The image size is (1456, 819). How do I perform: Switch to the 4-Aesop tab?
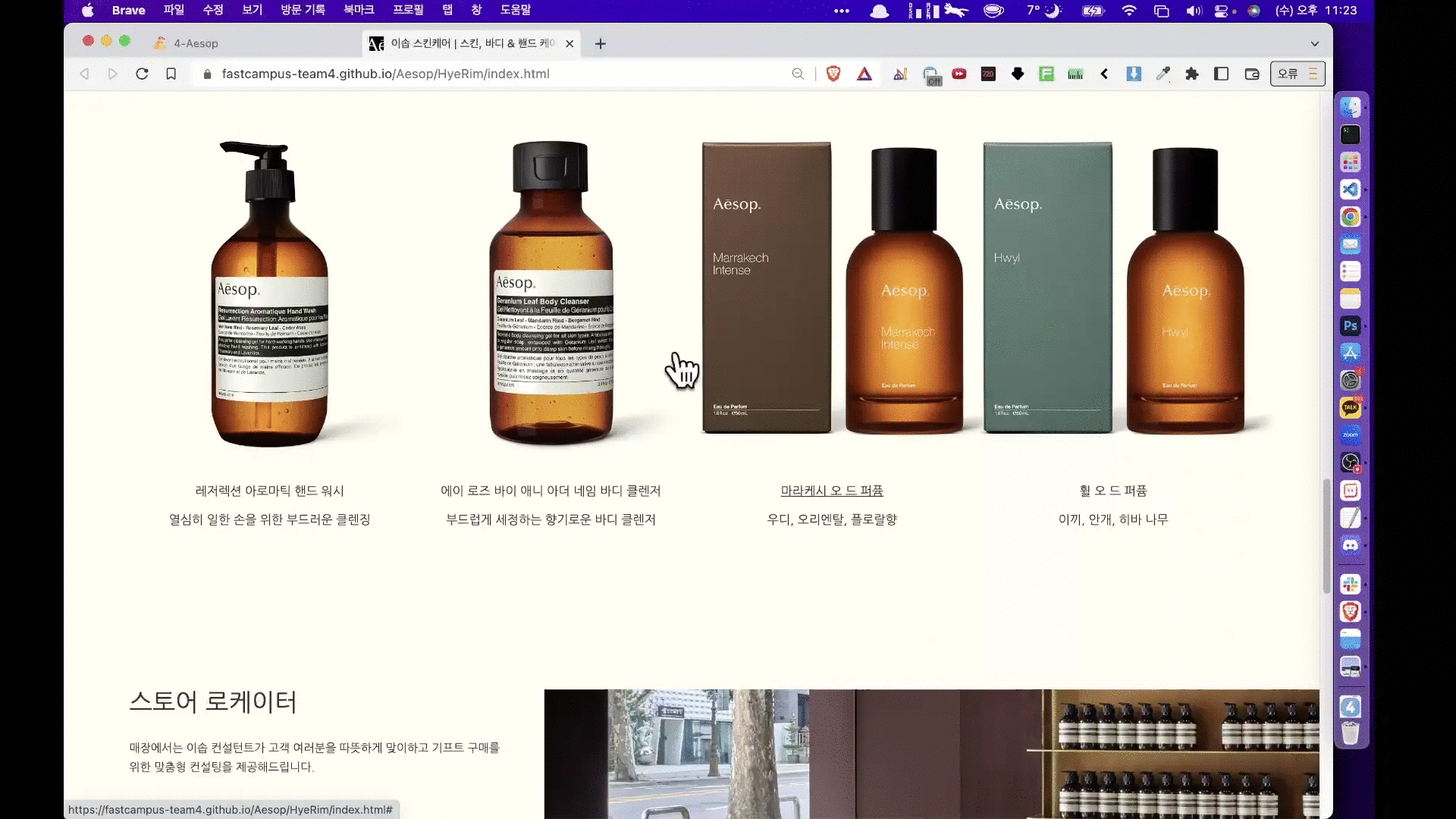click(x=196, y=43)
